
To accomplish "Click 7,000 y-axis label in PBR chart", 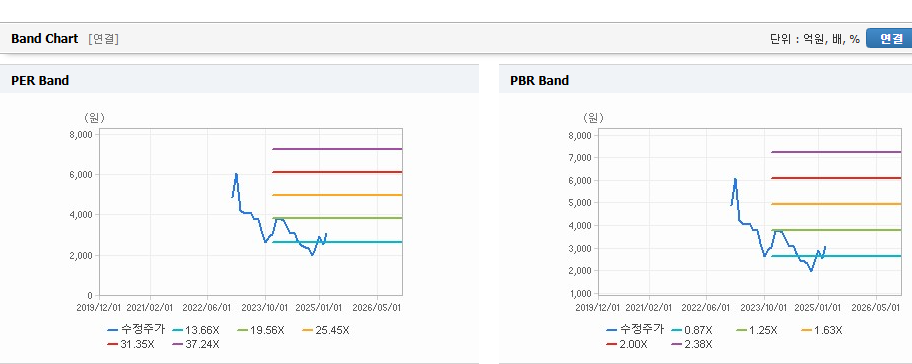I will click(580, 158).
